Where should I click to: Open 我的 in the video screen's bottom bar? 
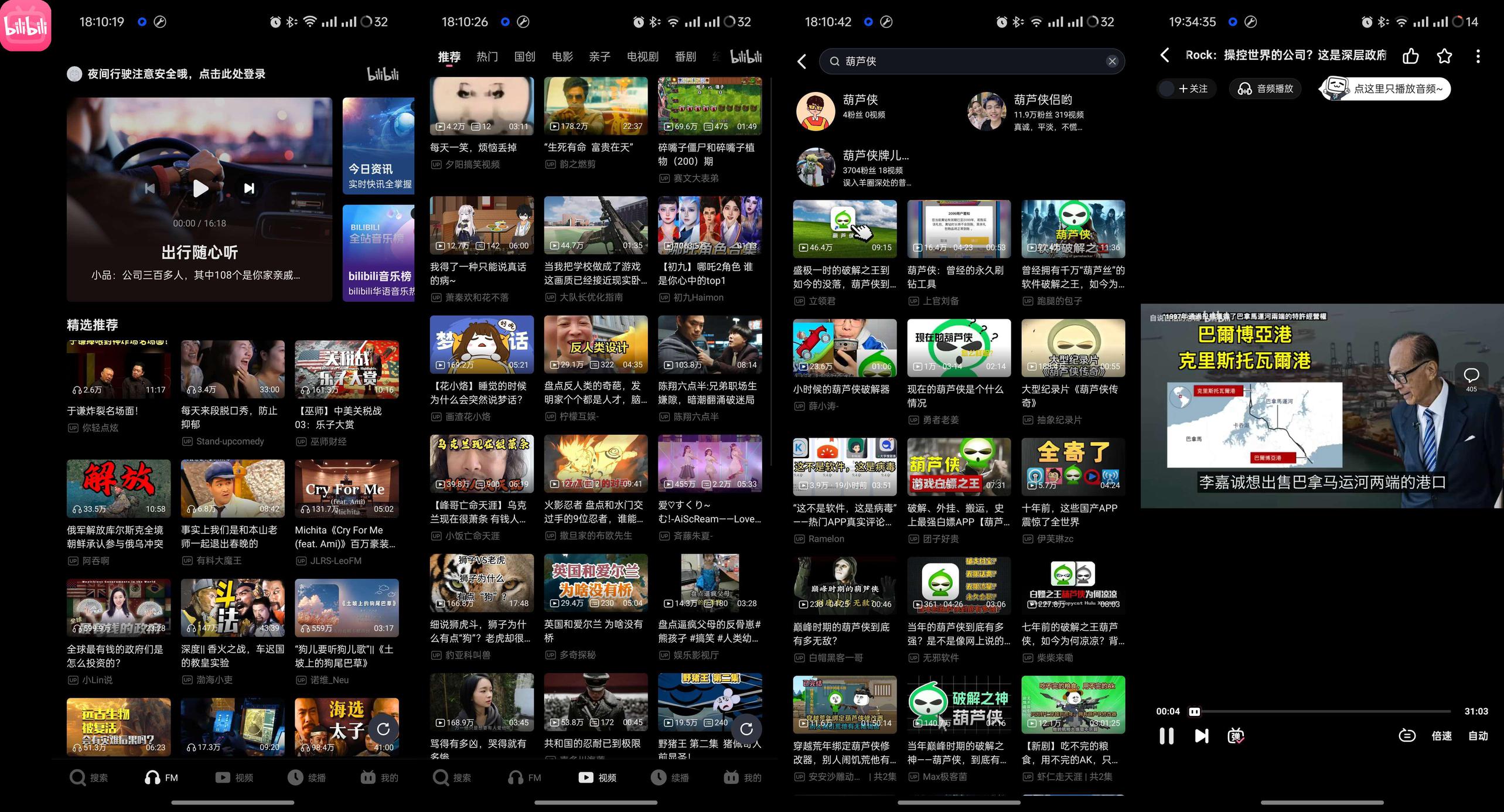point(742,777)
